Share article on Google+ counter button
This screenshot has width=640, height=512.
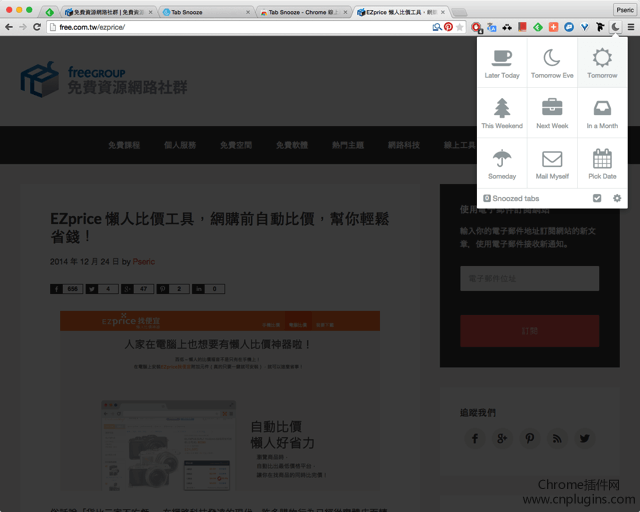(138, 289)
